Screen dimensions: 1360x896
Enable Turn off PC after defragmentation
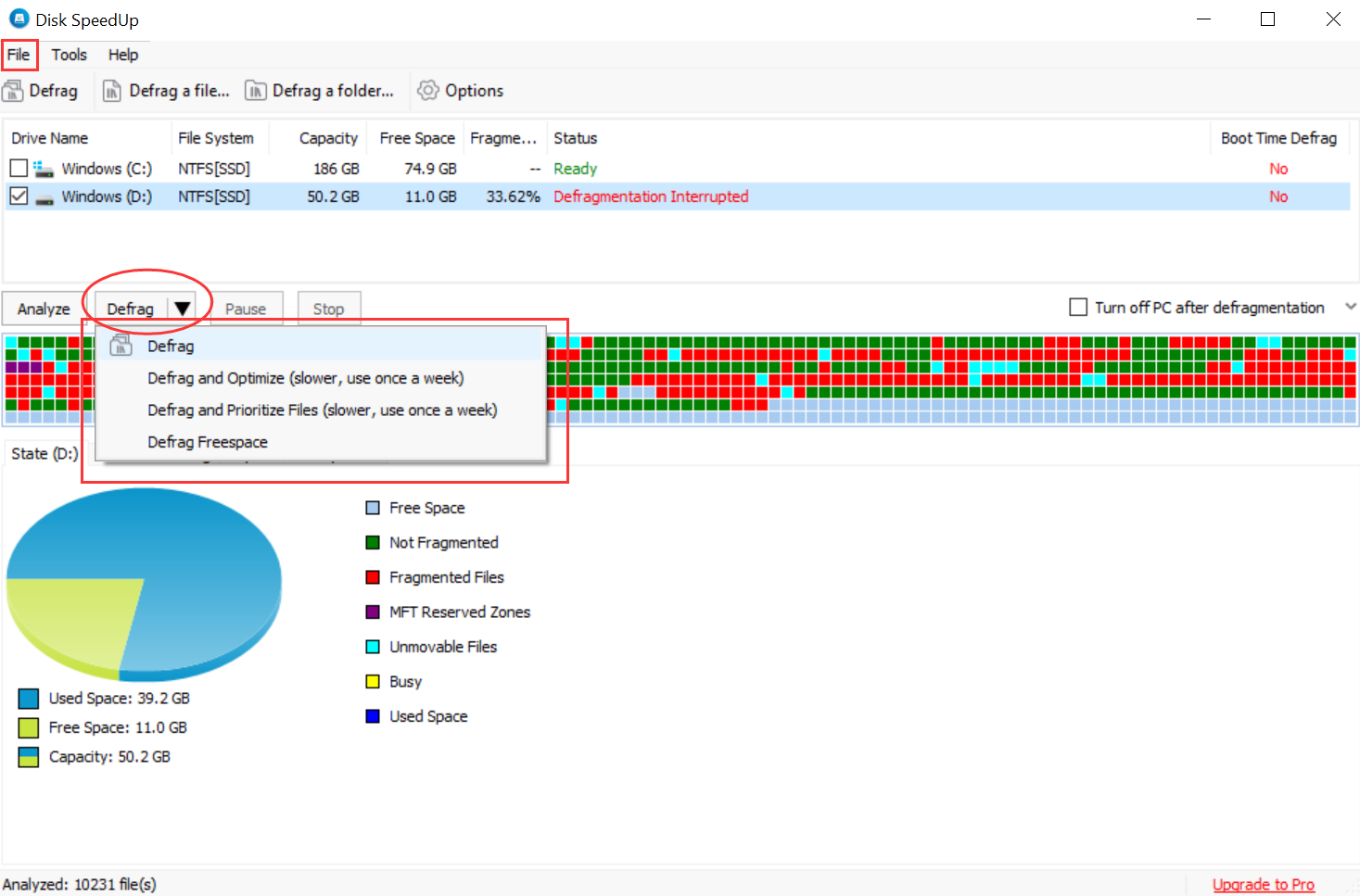(1078, 308)
